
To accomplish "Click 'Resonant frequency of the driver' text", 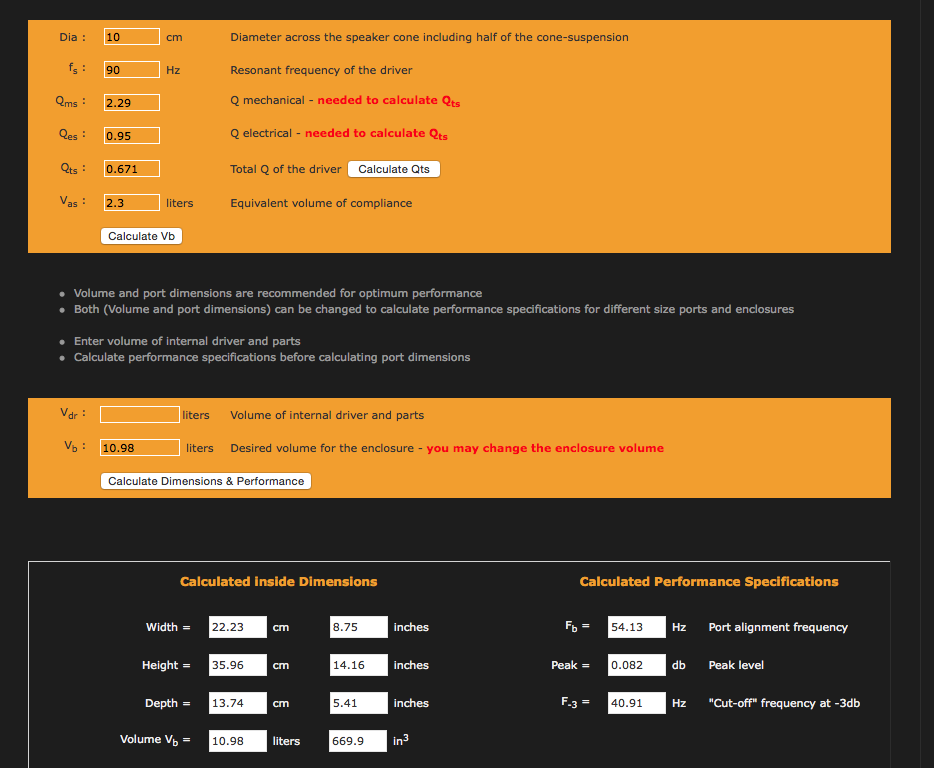I will pyautogui.click(x=321, y=70).
